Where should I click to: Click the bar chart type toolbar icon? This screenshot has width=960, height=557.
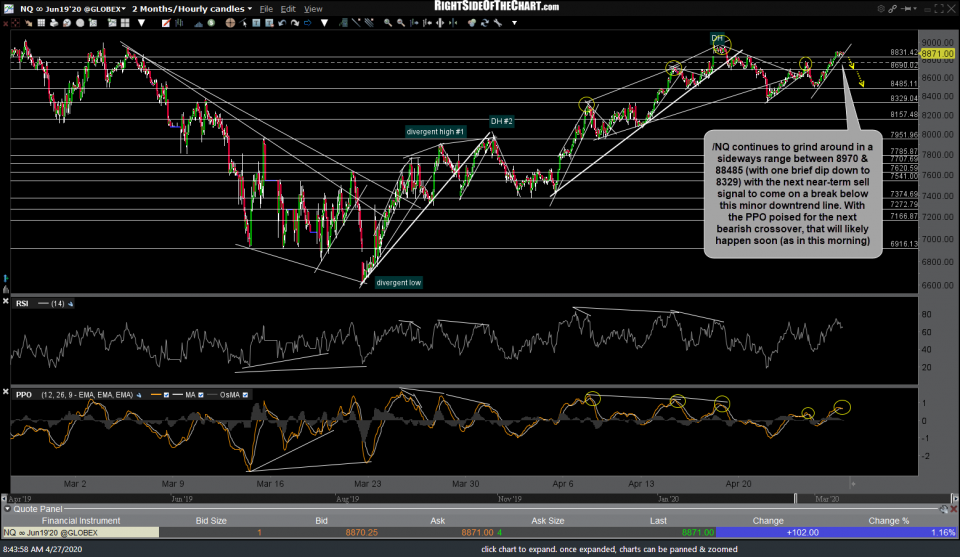tap(179, 23)
